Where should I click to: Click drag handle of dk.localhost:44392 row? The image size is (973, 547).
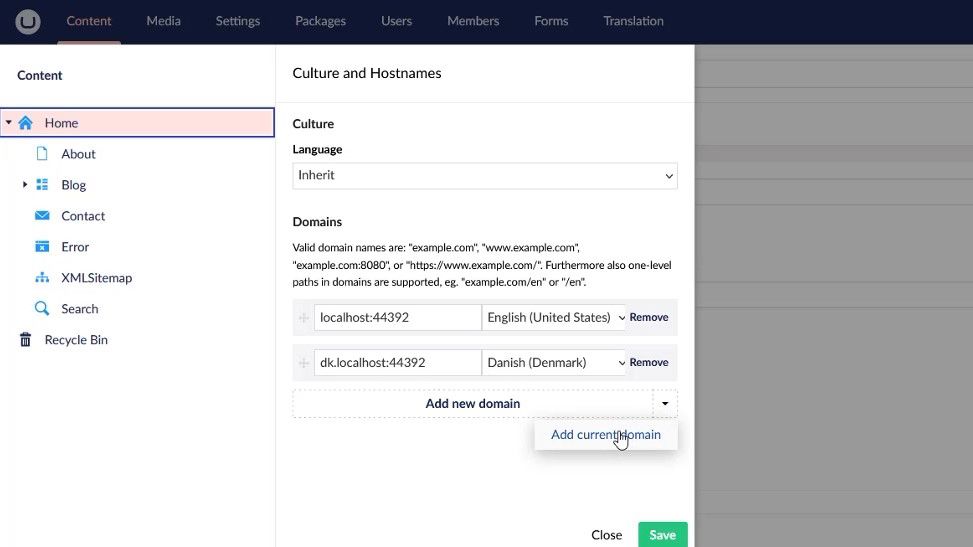click(x=303, y=363)
